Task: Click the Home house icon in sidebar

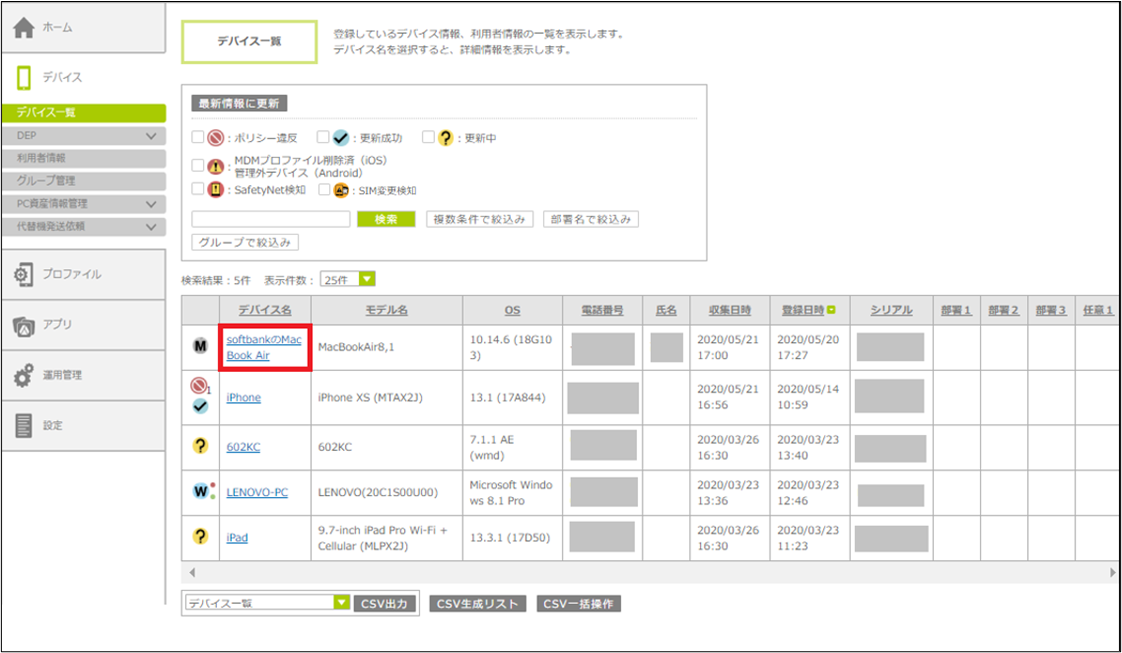Action: (24, 28)
